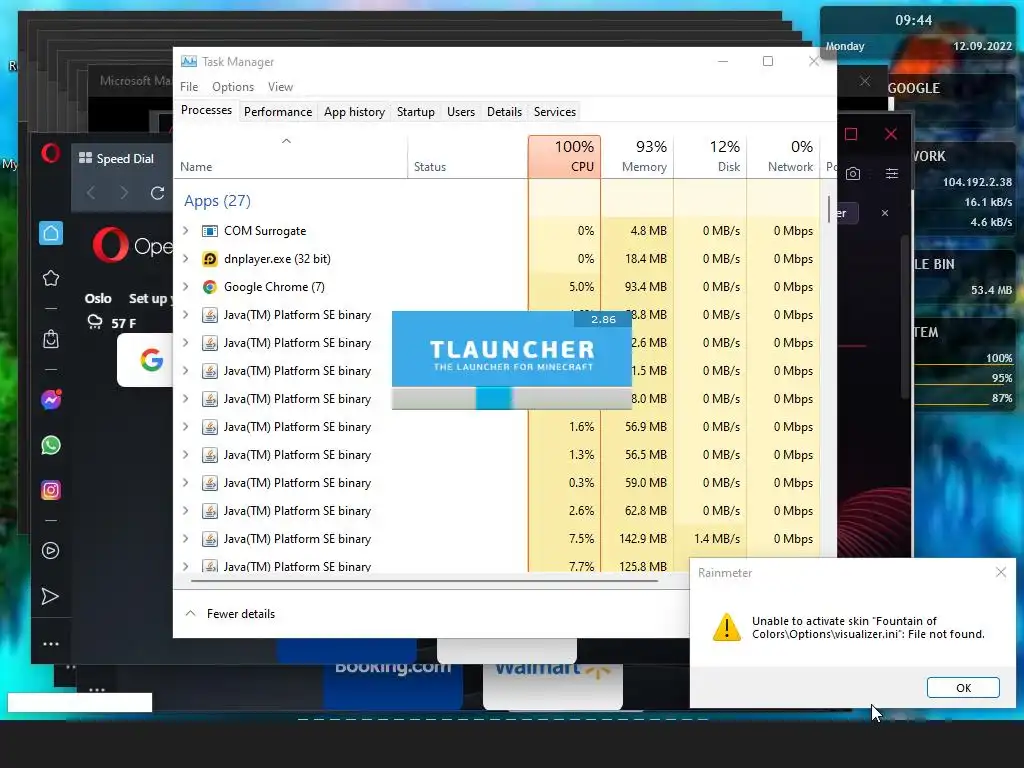This screenshot has width=1024, height=768.
Task: Open WhatsApp in Opera sidebar
Action: [51, 445]
